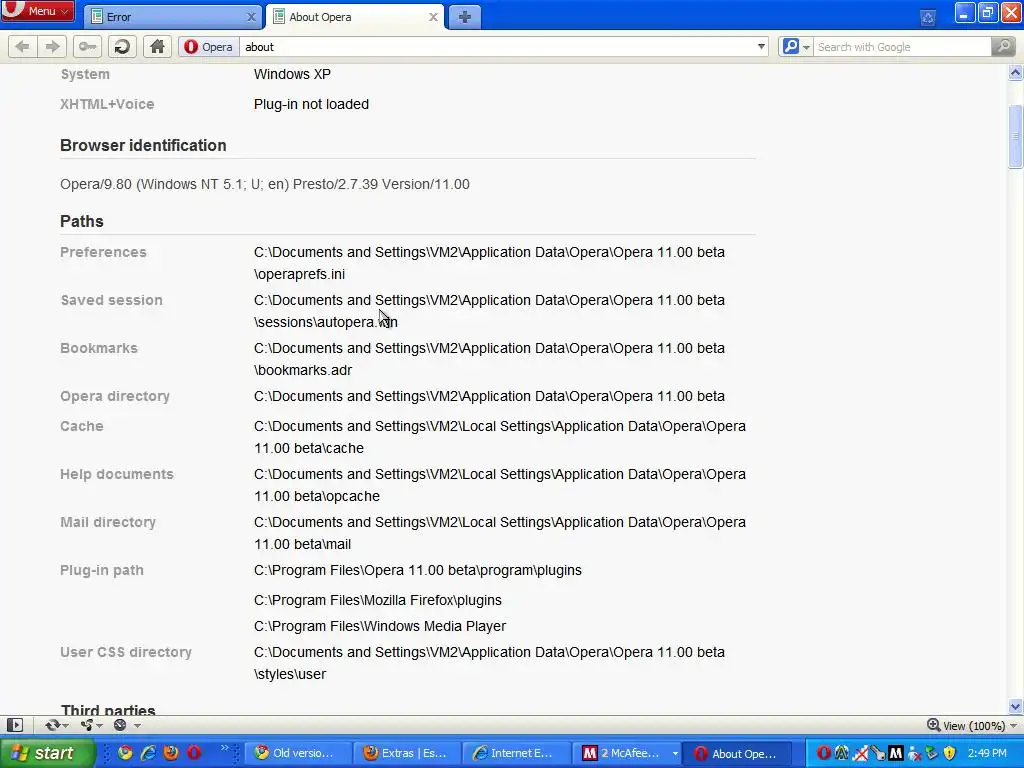
Task: Click the Paths heading
Action: pos(82,221)
